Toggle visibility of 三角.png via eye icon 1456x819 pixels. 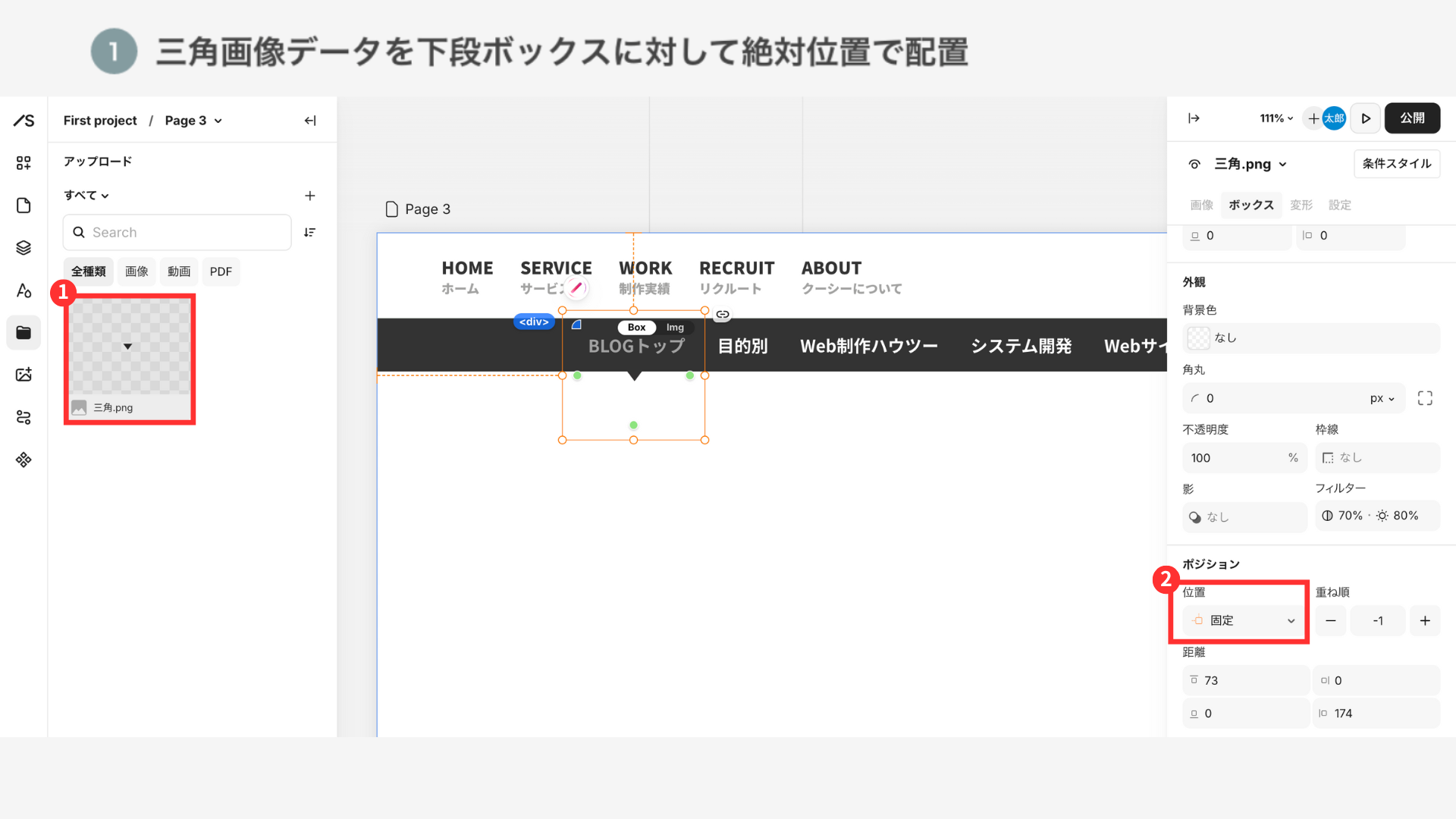(x=1194, y=164)
